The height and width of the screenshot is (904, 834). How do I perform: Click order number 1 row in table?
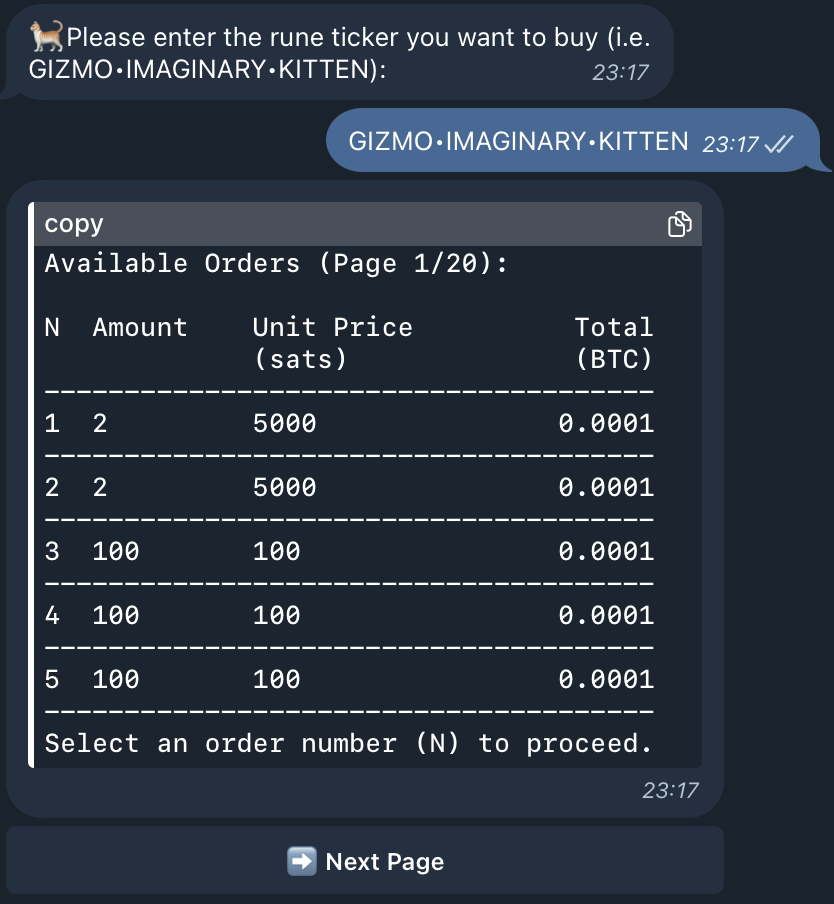coord(349,423)
